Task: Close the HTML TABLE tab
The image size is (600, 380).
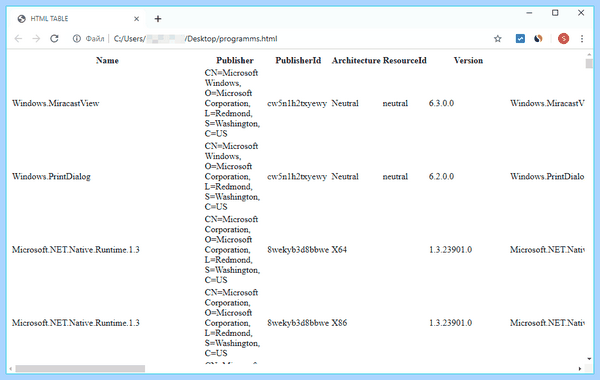Action: coord(137,19)
